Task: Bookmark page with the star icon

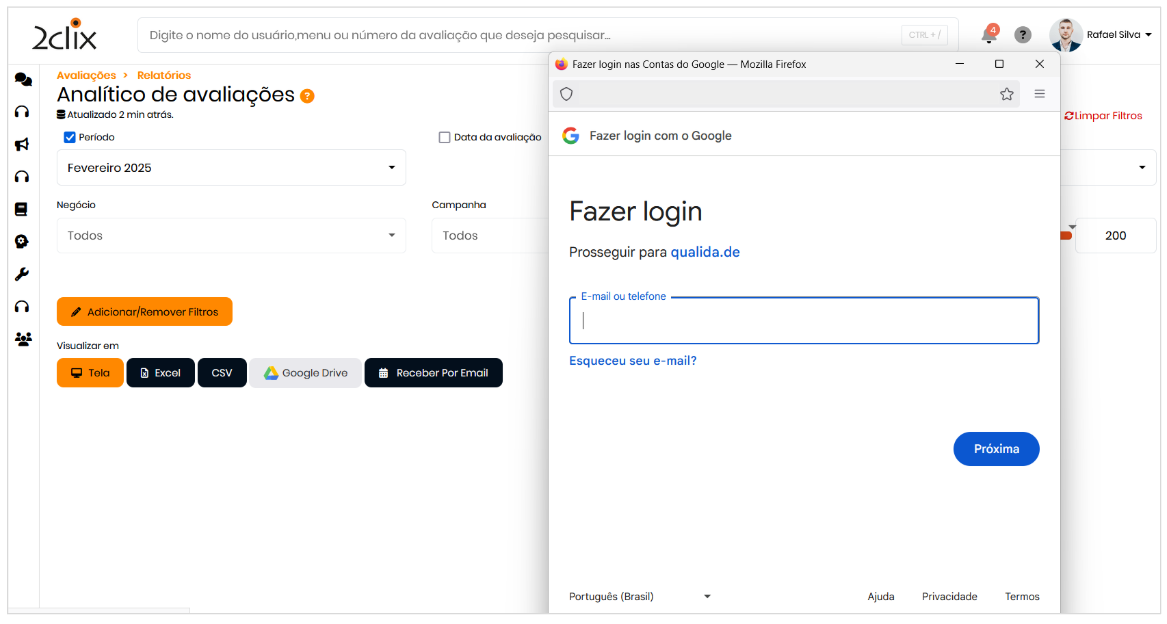Action: click(1006, 94)
